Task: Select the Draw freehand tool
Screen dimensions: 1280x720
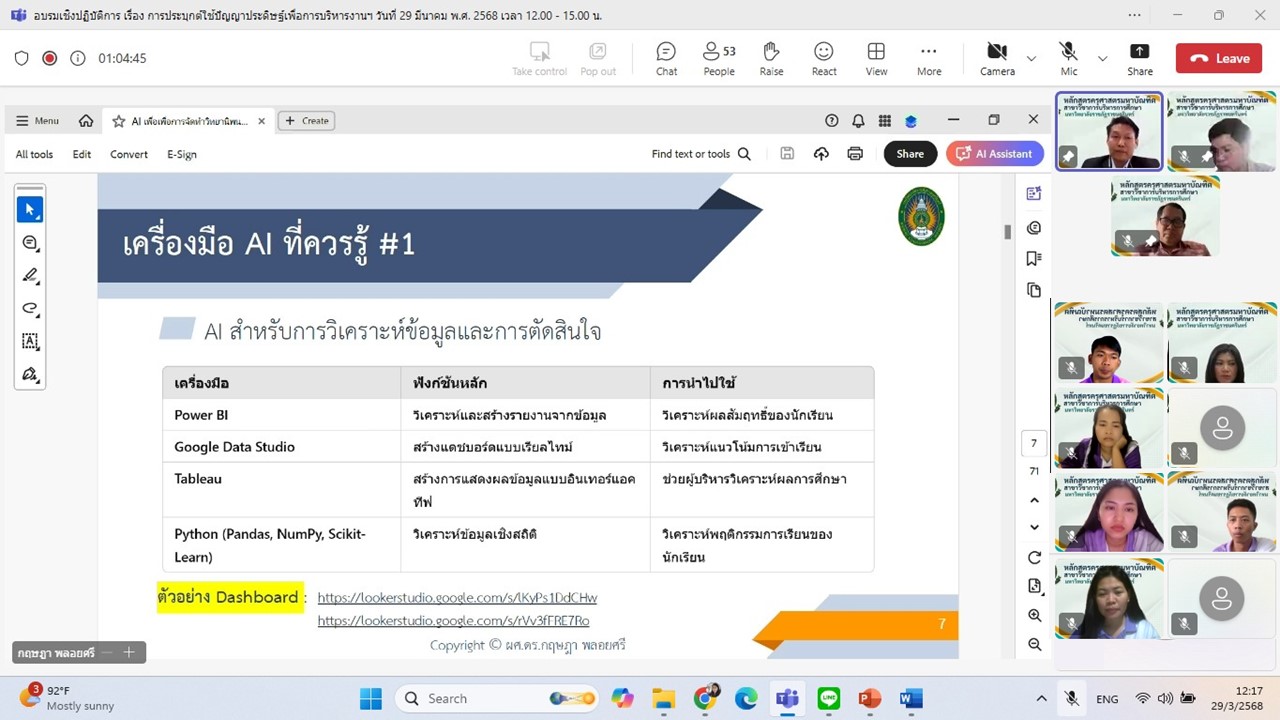Action: [x=30, y=309]
